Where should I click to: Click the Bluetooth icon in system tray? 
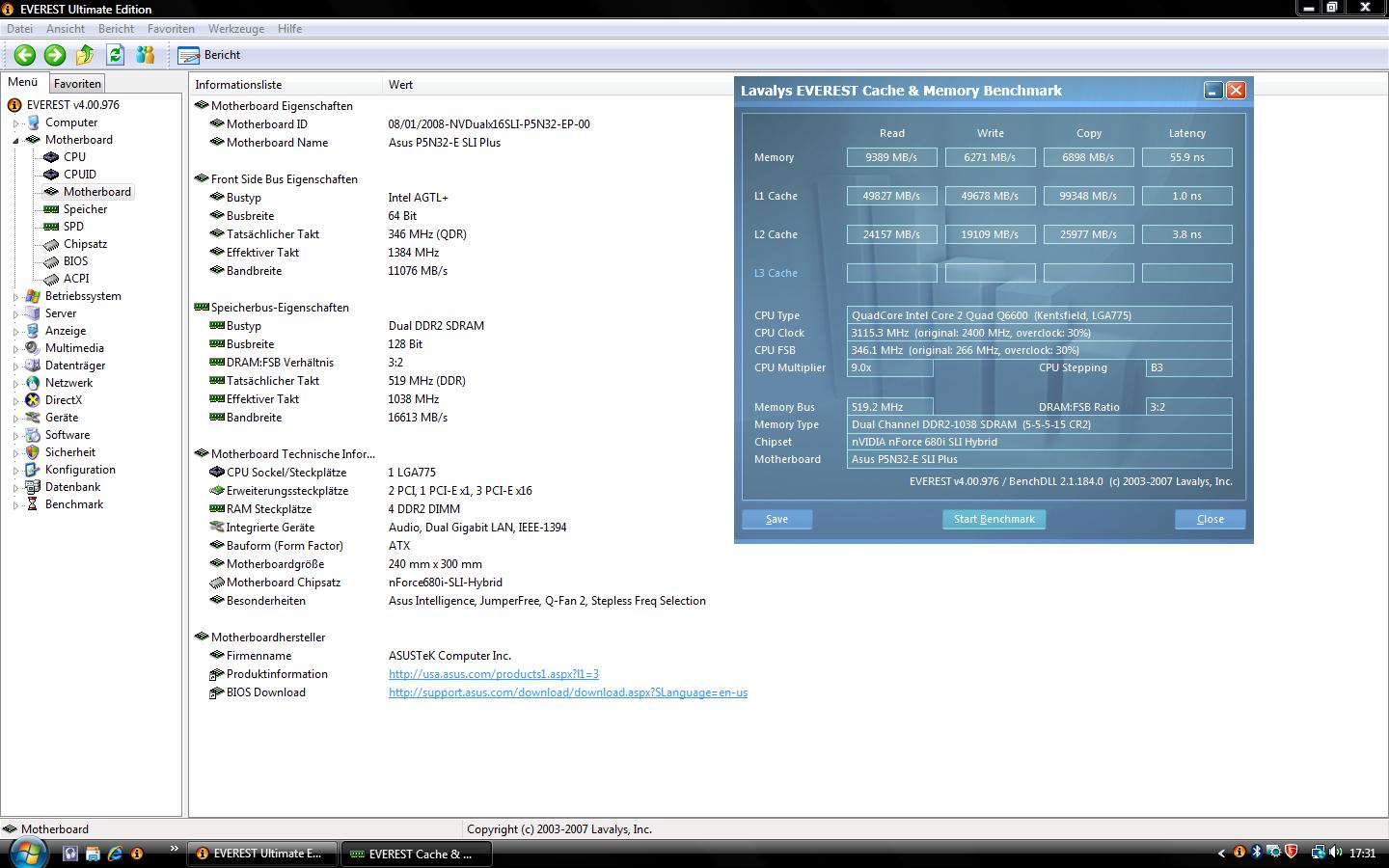pos(1256,853)
